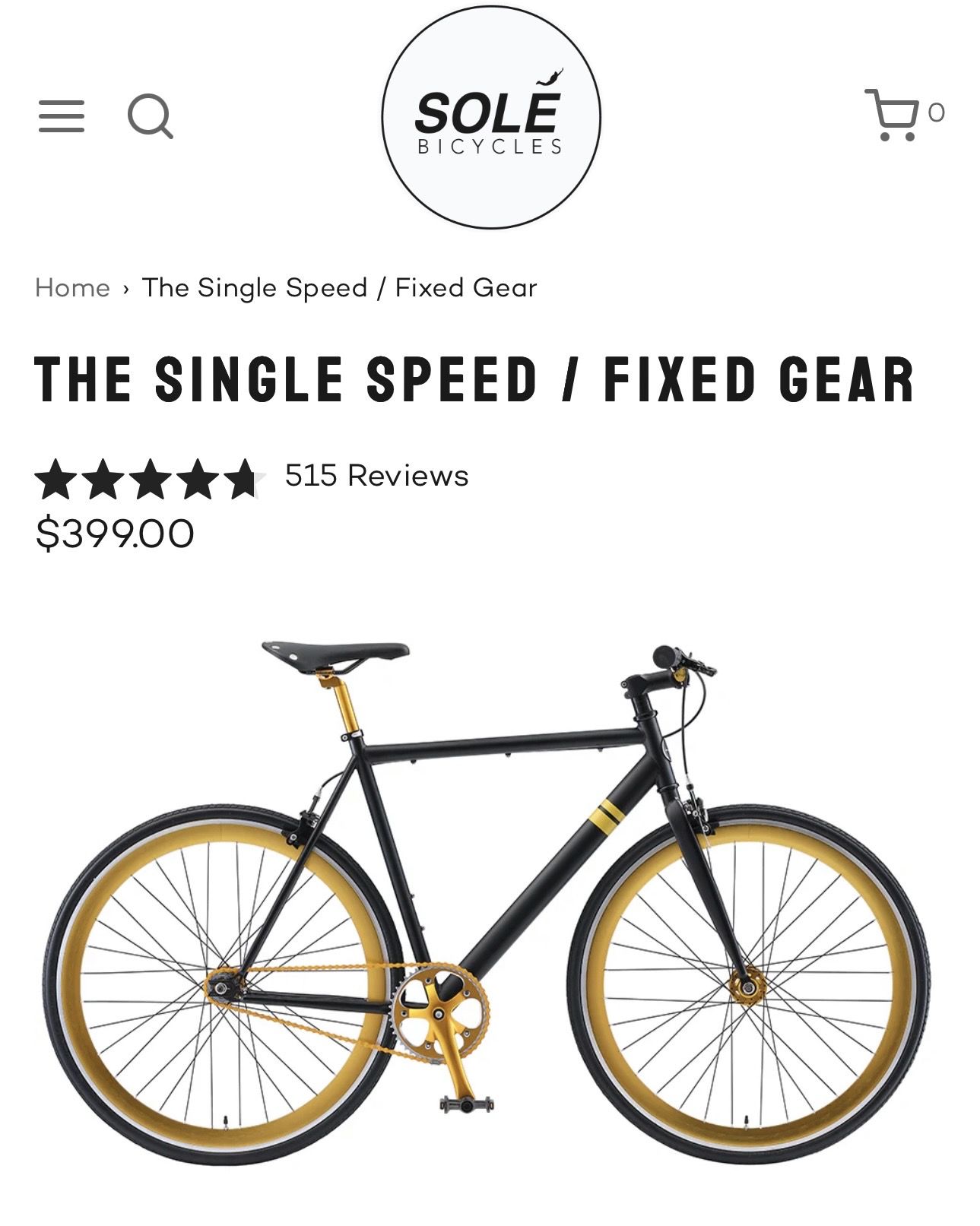Click the $399.00 price
The image size is (980, 1226).
[x=115, y=533]
